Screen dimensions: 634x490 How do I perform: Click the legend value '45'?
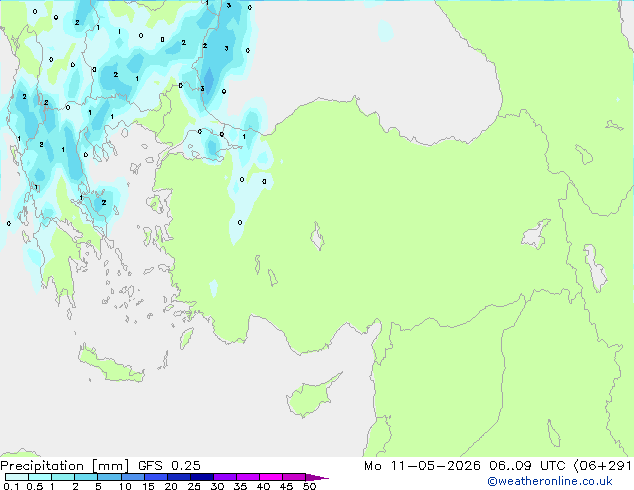pyautogui.click(x=286, y=486)
